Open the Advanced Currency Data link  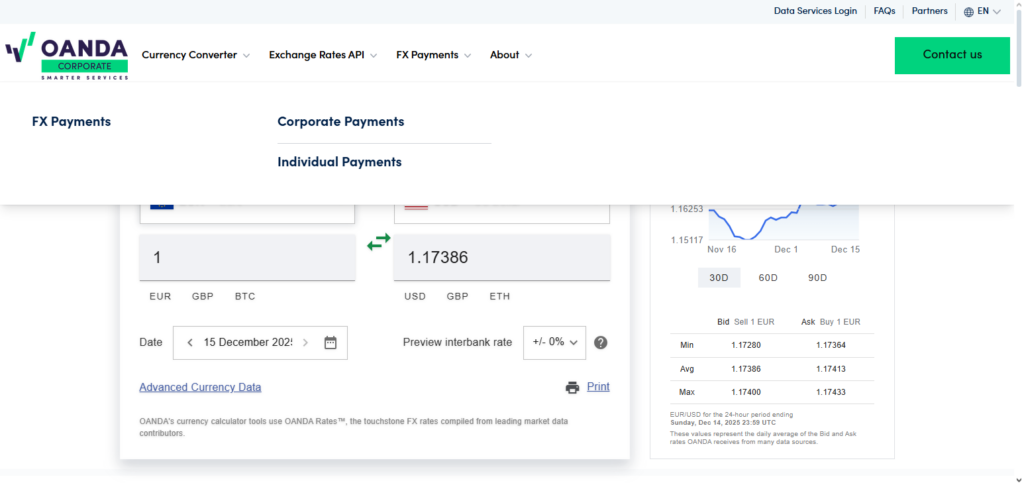pyautogui.click(x=200, y=388)
